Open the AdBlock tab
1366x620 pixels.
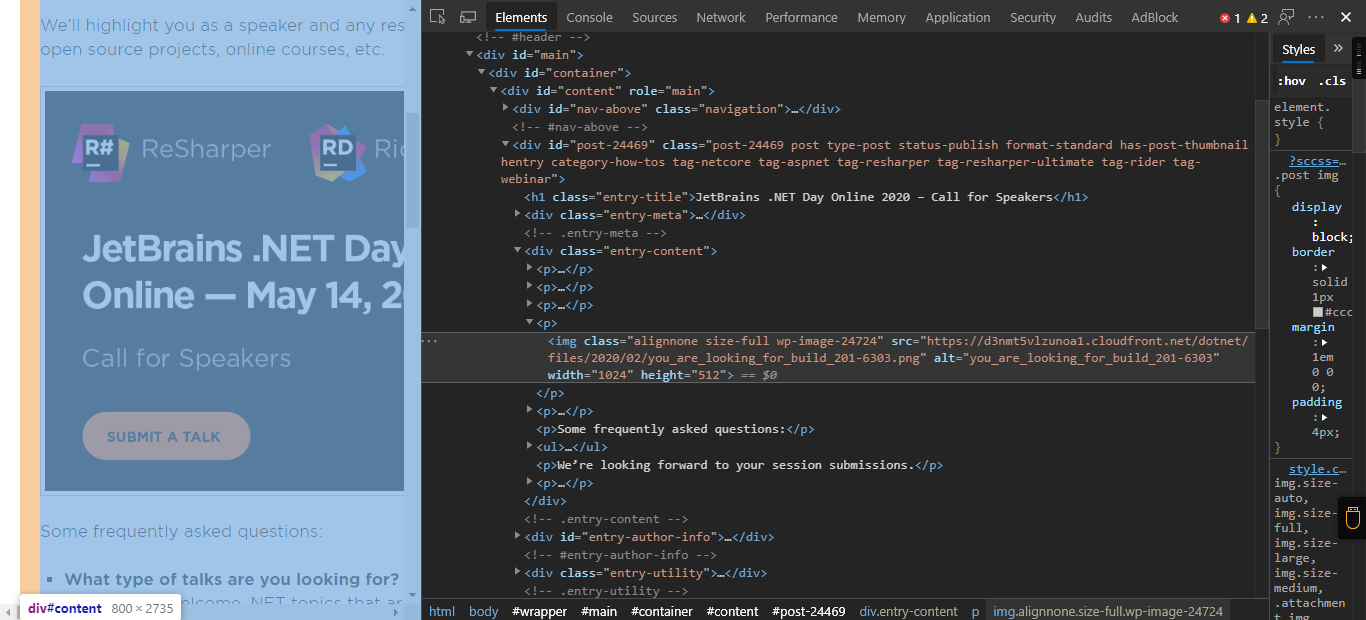[x=1154, y=17]
